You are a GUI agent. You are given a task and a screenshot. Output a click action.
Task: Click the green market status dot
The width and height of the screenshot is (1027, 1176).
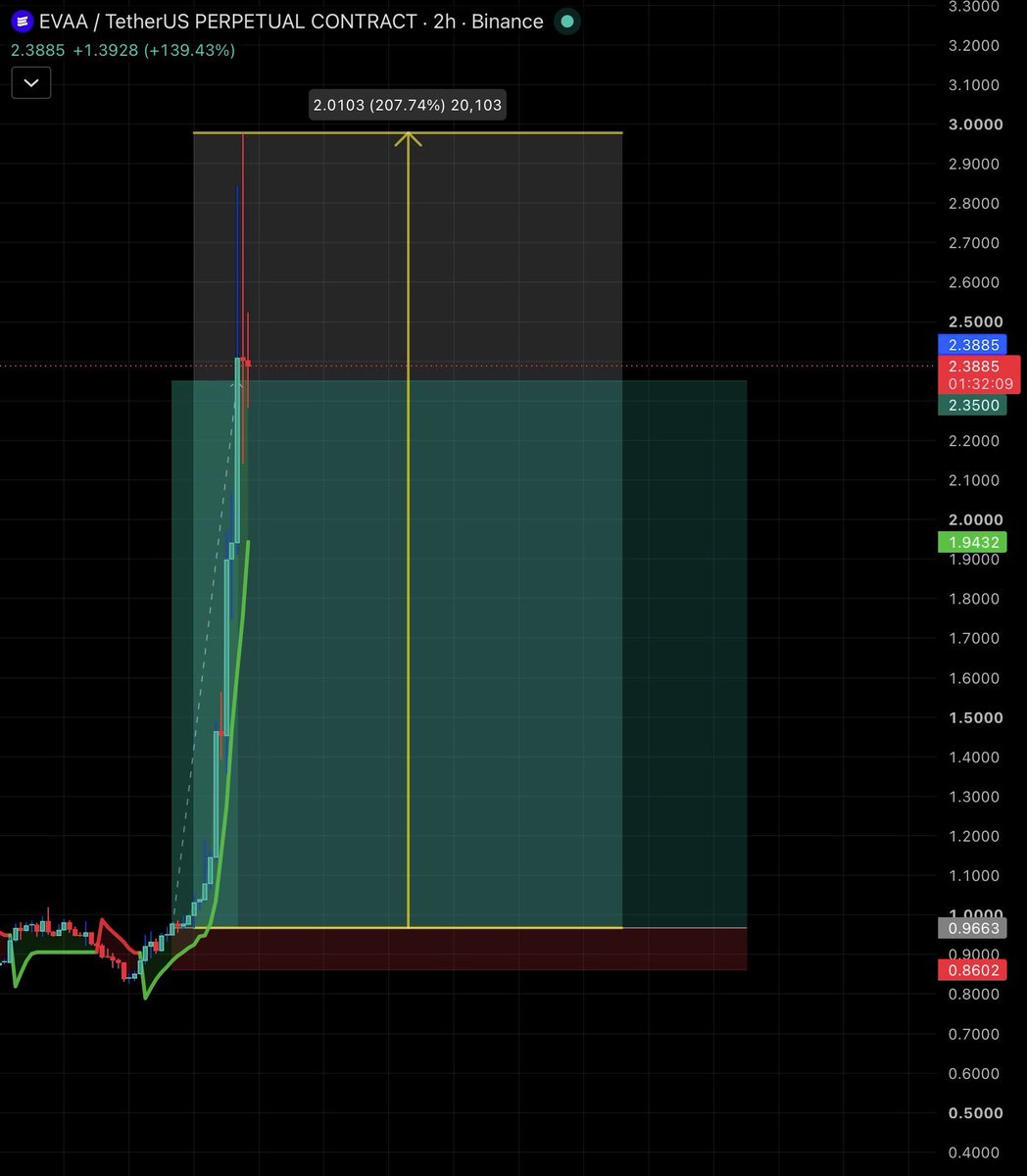point(565,22)
